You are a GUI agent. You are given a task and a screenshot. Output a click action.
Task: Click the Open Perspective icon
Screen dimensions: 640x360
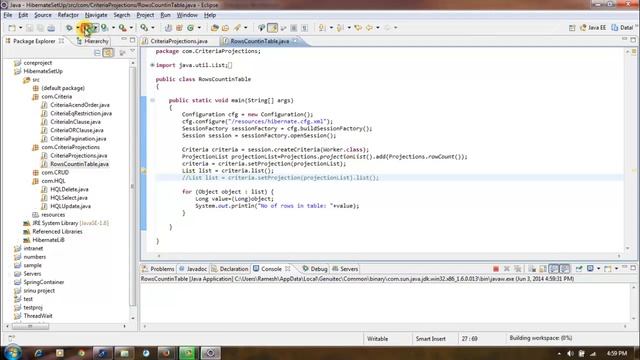tap(572, 28)
